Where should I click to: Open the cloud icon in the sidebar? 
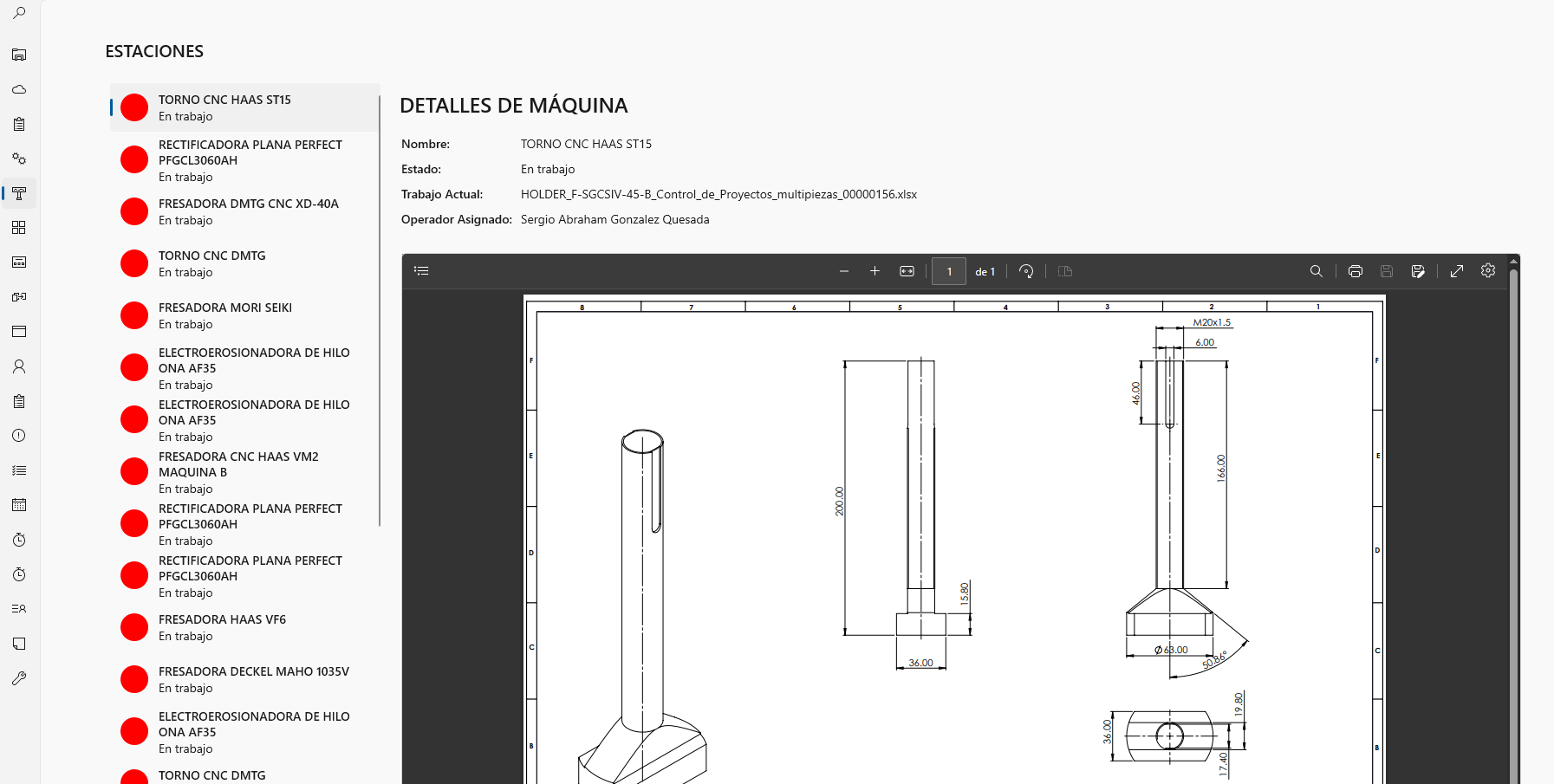(19, 89)
